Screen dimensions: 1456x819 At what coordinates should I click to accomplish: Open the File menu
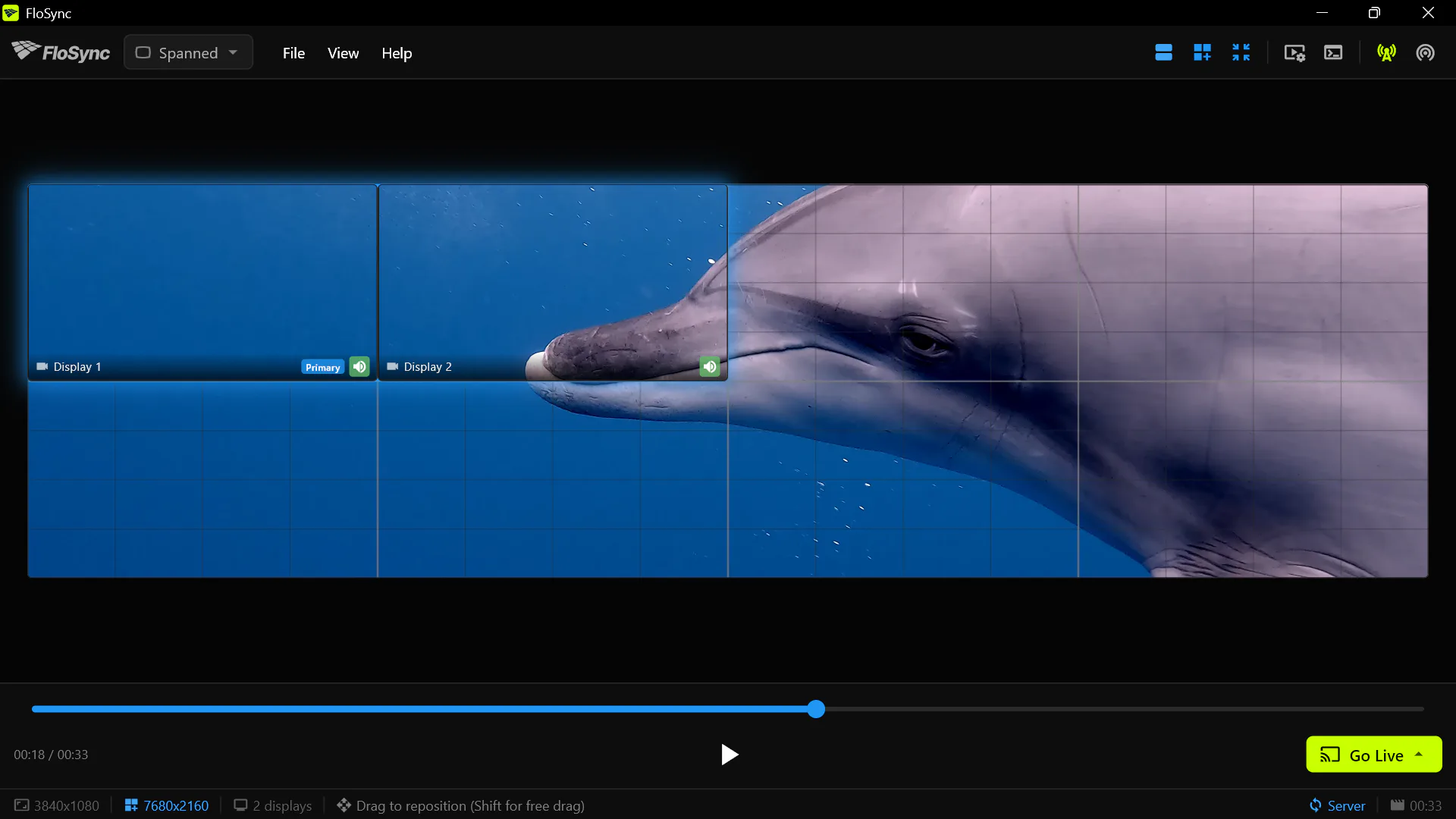point(293,53)
